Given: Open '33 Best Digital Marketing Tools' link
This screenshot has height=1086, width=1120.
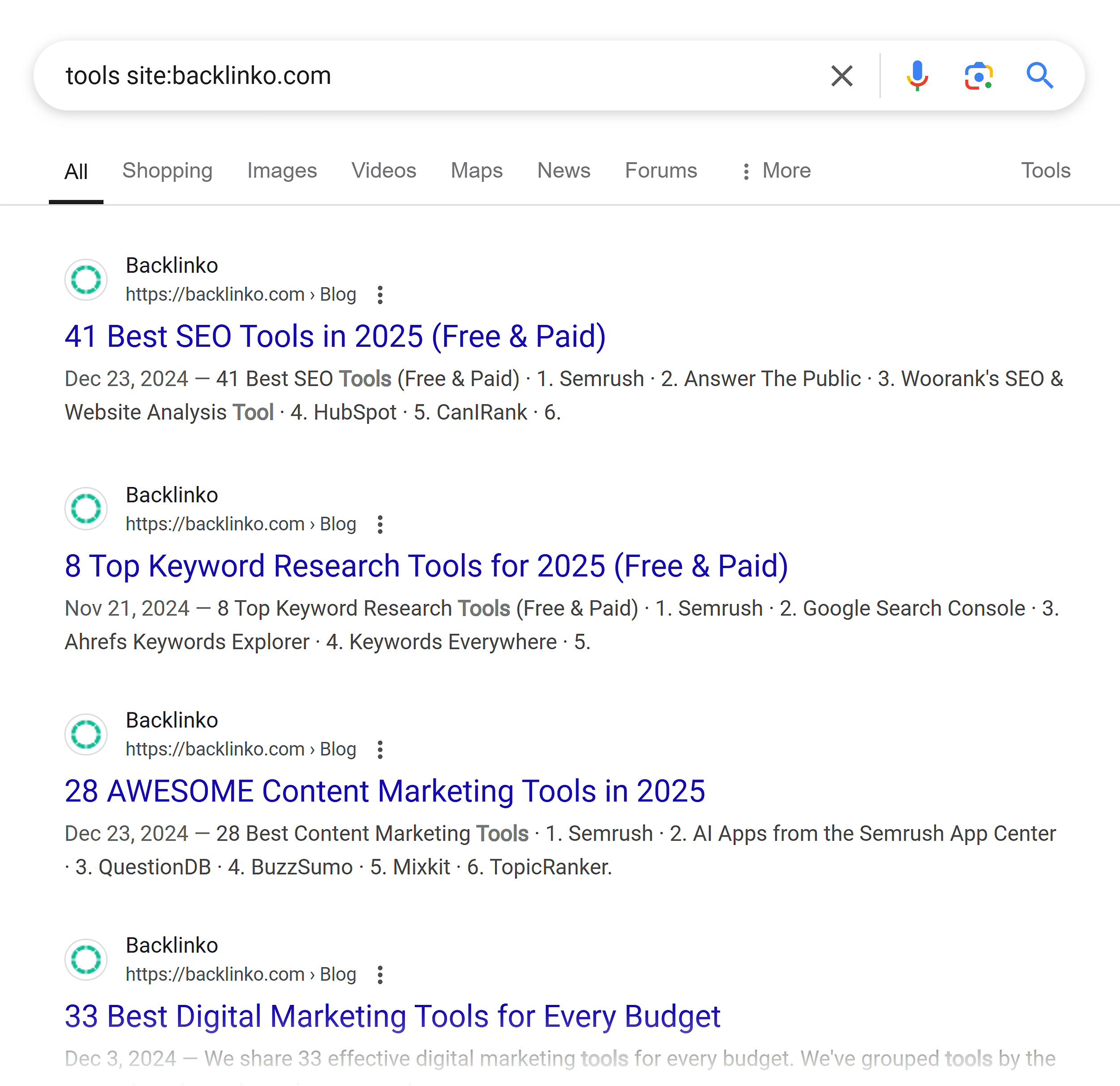Looking at the screenshot, I should tap(392, 1017).
